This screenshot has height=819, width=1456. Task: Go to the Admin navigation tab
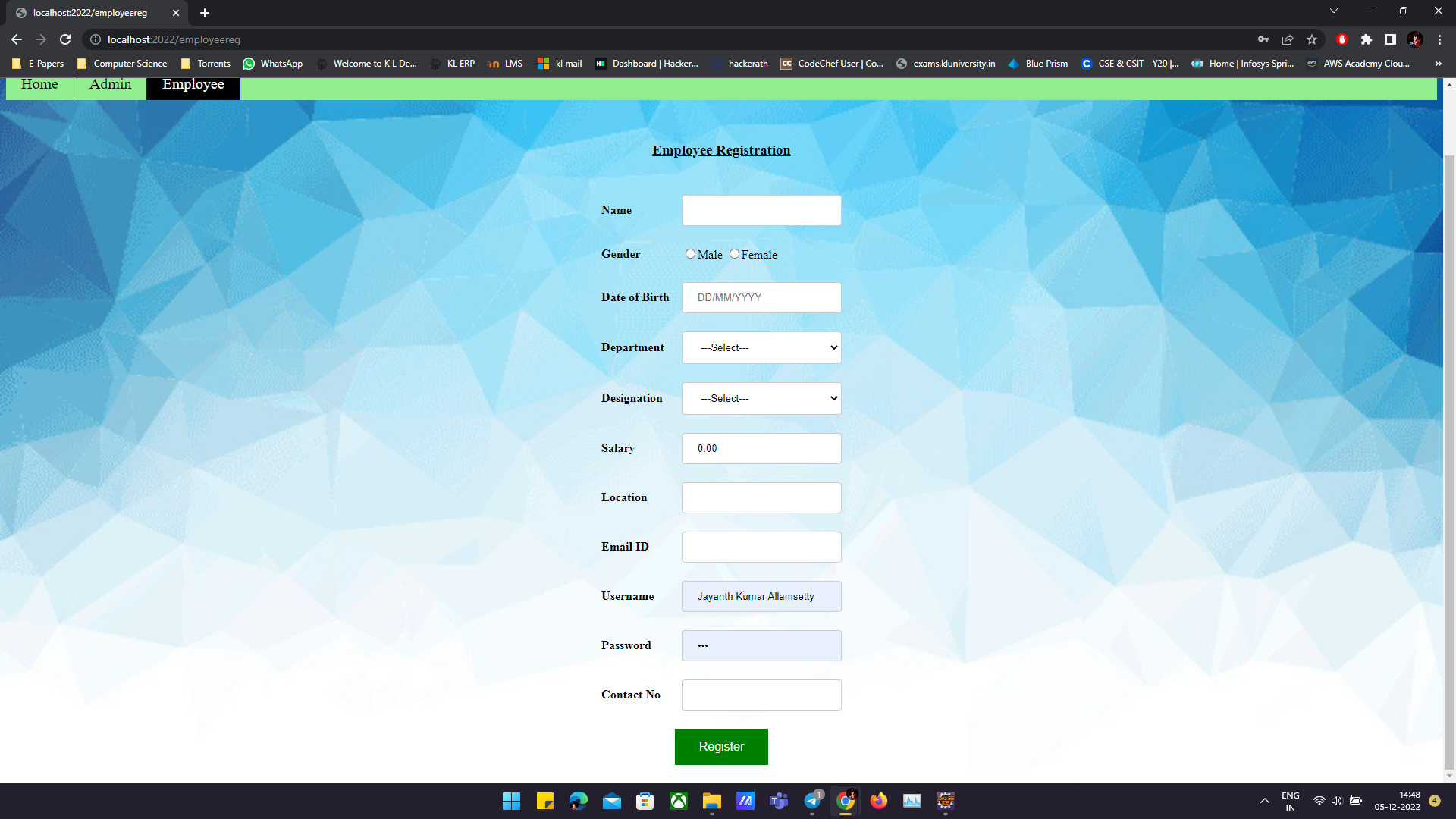pos(110,85)
